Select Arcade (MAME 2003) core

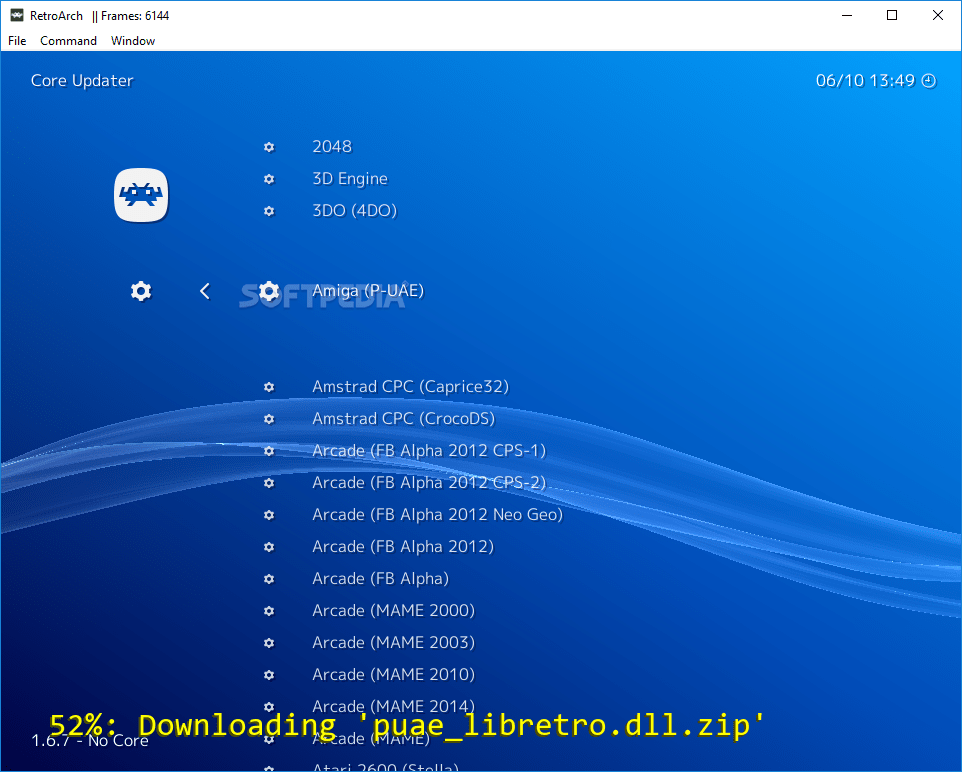(x=393, y=643)
